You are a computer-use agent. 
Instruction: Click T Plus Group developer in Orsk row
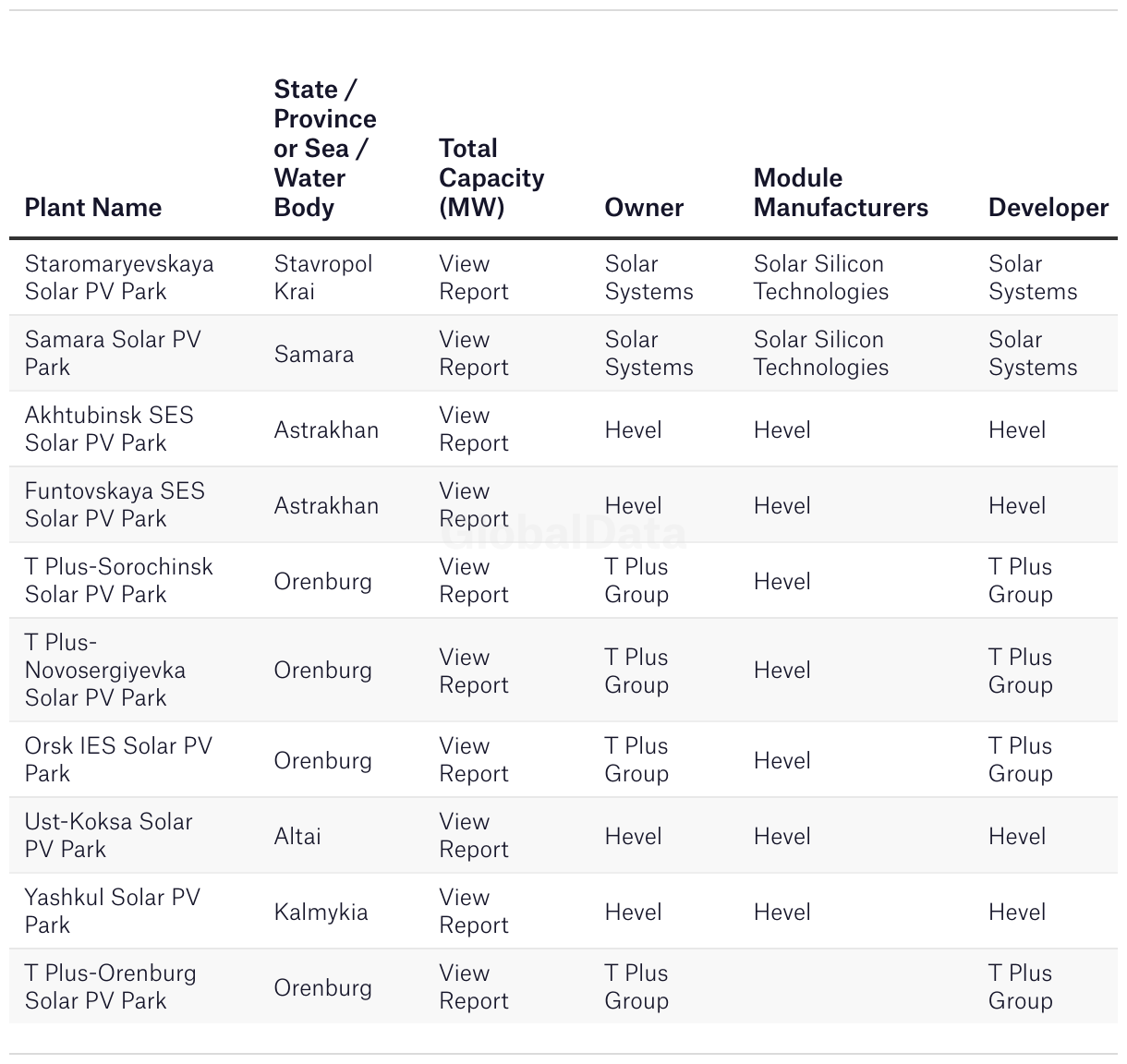1021,759
